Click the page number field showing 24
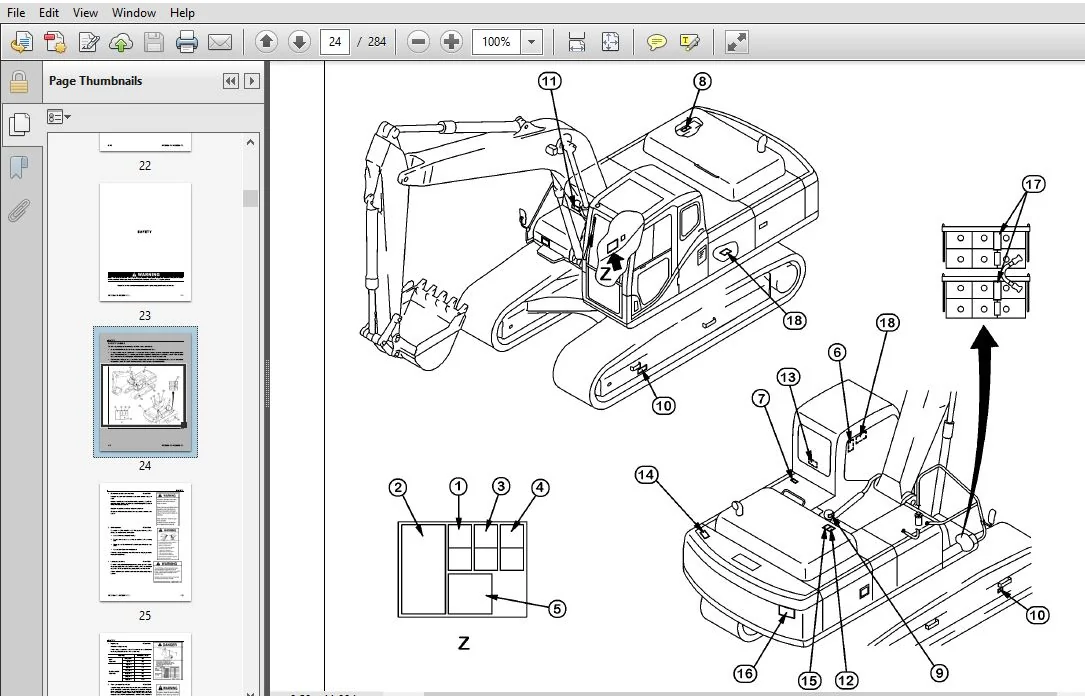This screenshot has width=1085, height=696. [335, 42]
